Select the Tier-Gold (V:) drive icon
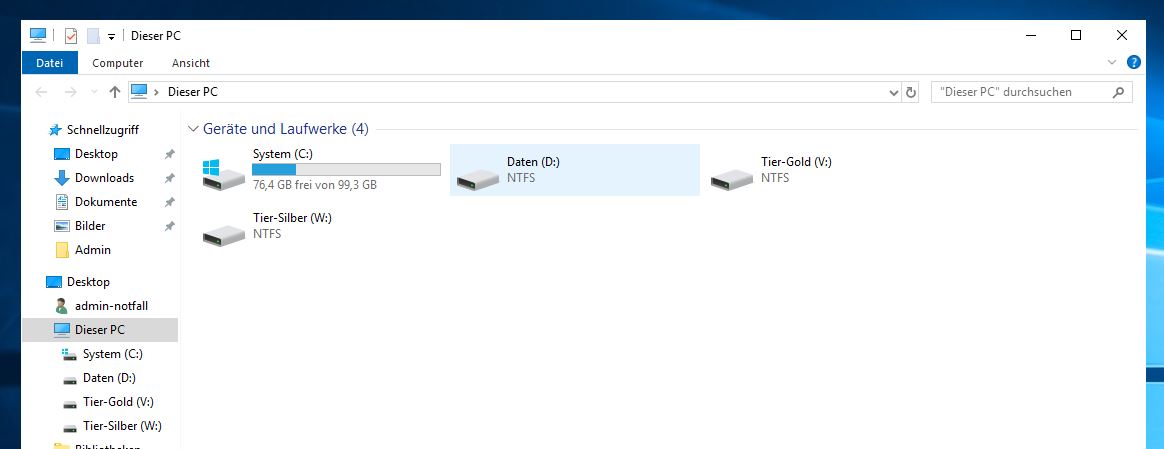Image resolution: width=1164 pixels, height=449 pixels. coord(731,178)
